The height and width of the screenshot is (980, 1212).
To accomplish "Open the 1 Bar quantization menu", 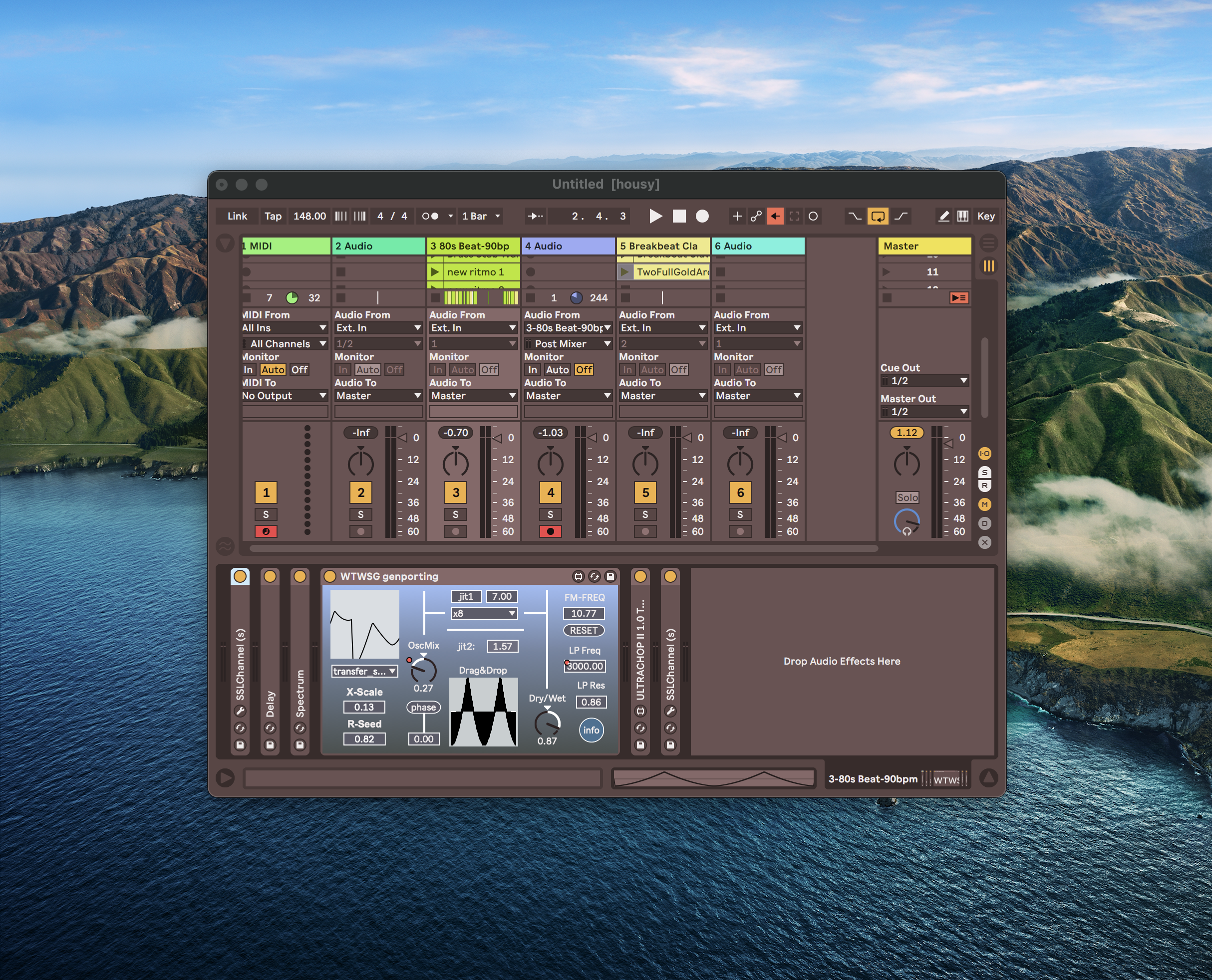I will coord(481,216).
